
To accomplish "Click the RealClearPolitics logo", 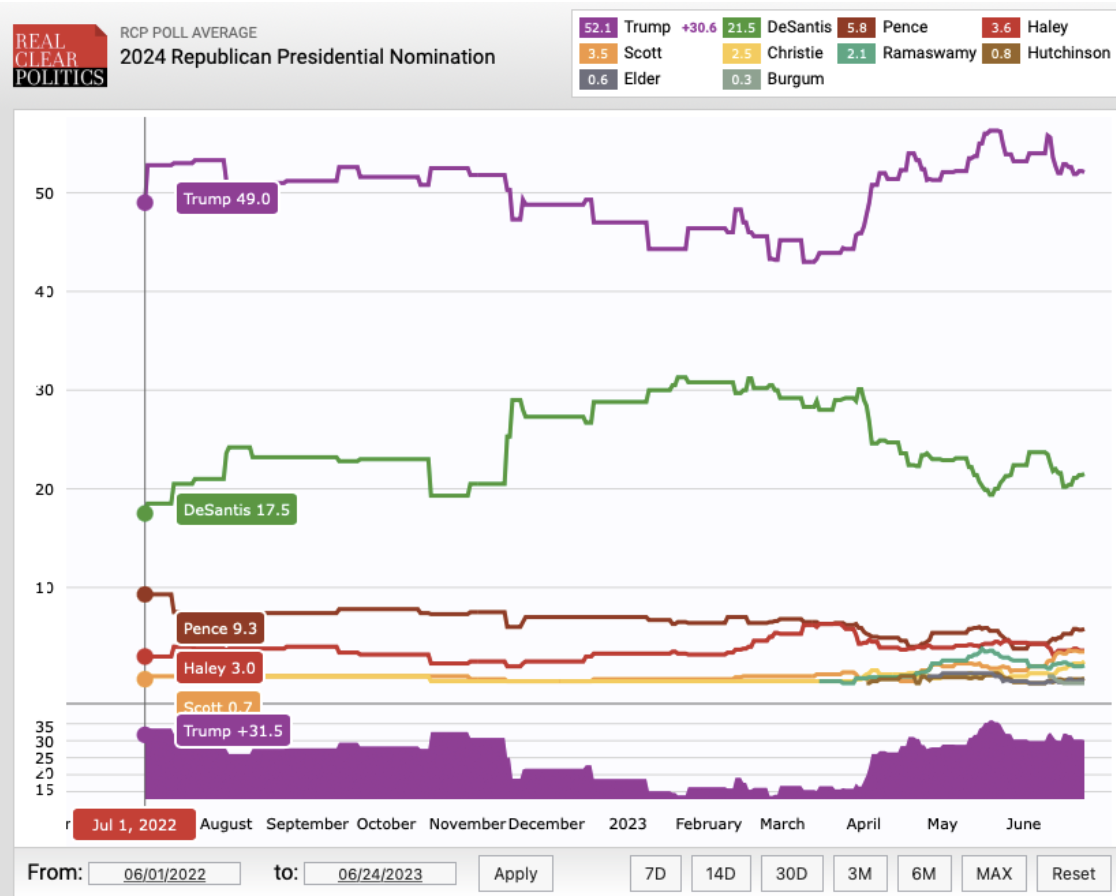I will click(x=58, y=57).
